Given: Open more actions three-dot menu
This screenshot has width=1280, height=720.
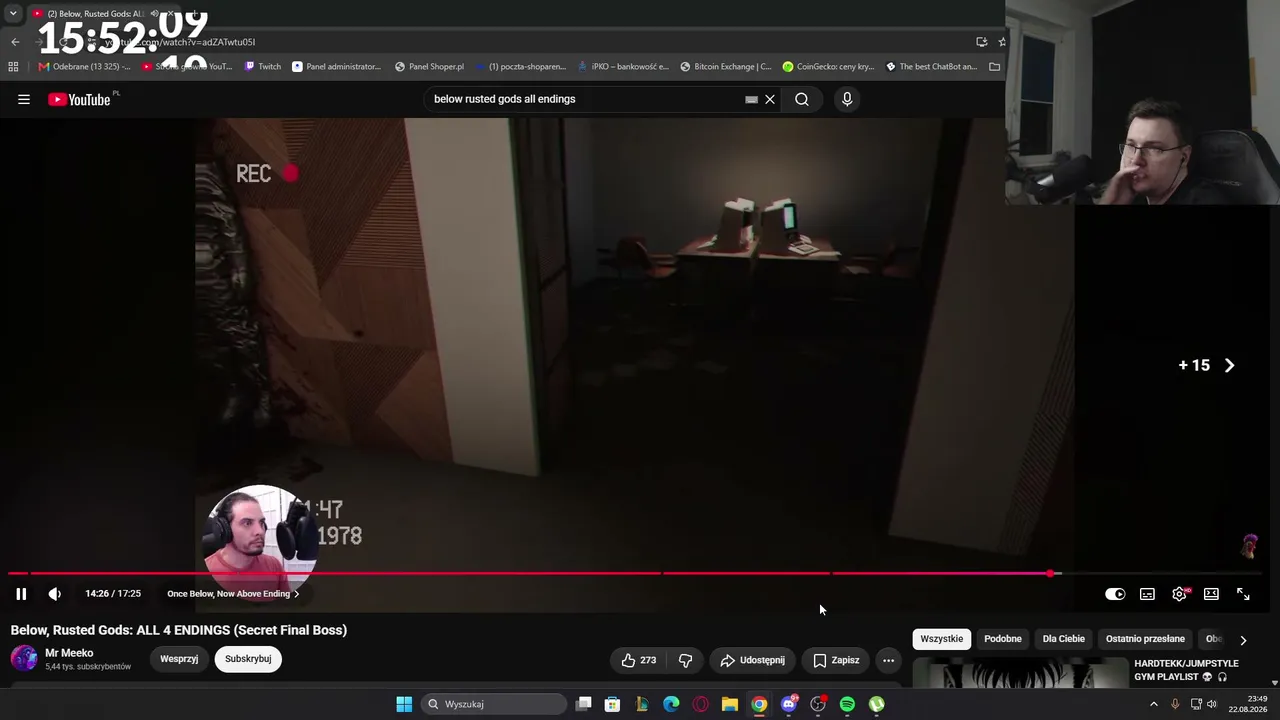Looking at the screenshot, I should coord(888,660).
